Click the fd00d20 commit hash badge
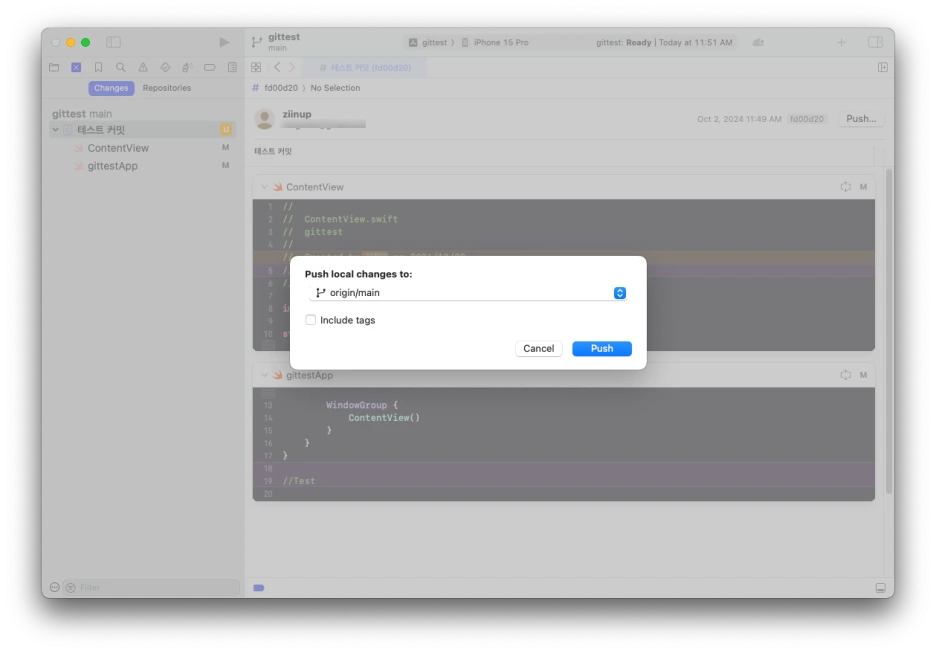Viewport: 936px width, 653px height. coord(806,119)
